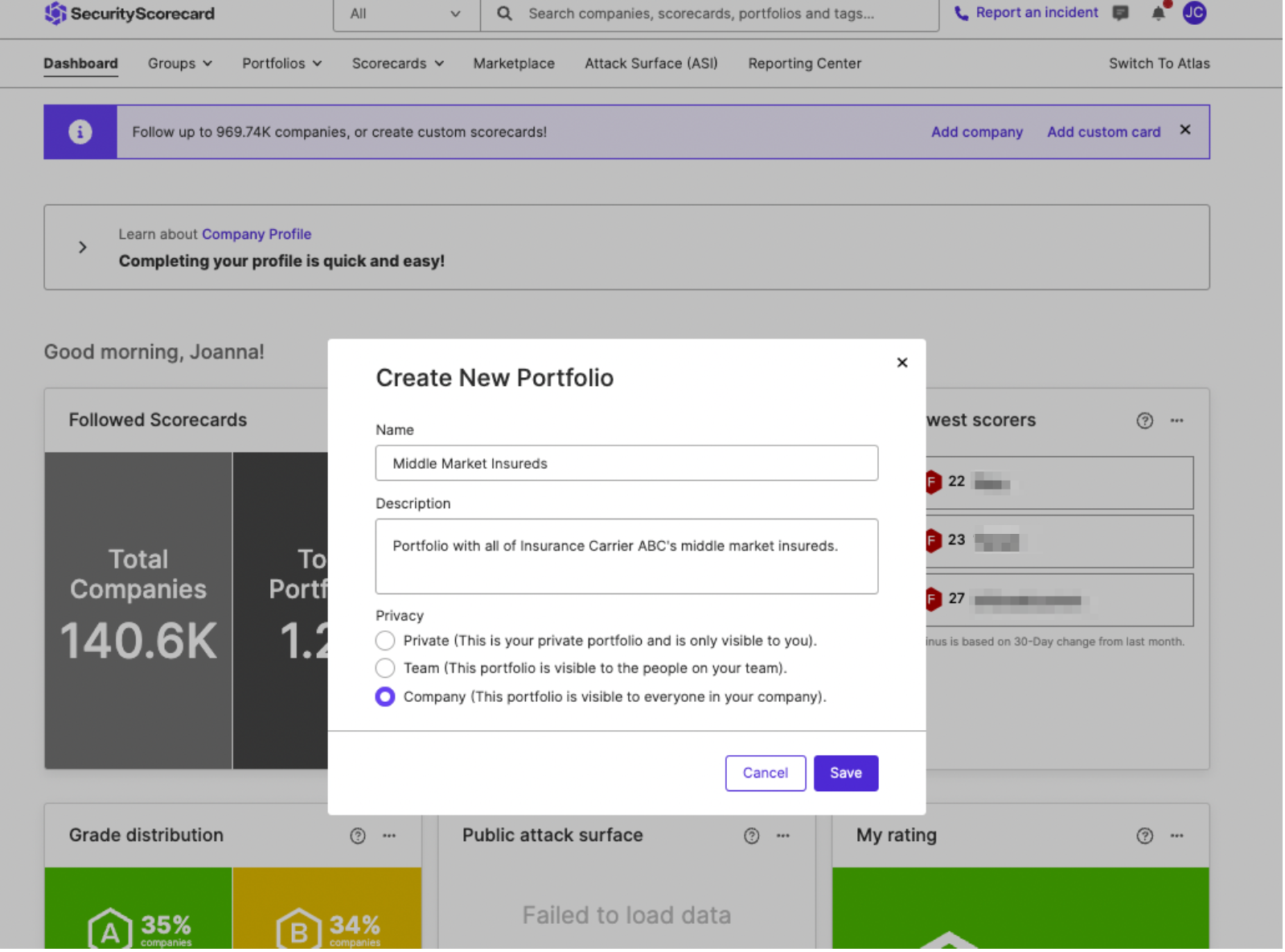Screen dimensions: 1285x952
Task: Dismiss the info banner with X
Action: point(1184,130)
